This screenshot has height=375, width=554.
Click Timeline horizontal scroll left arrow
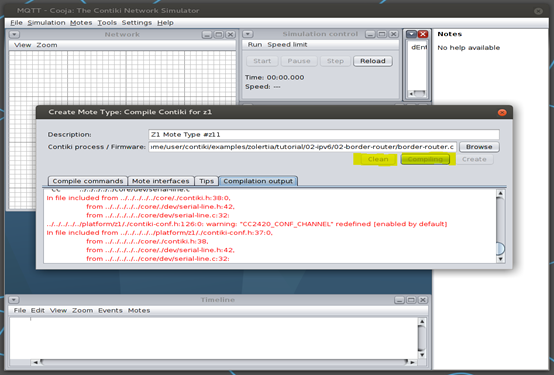click(x=35, y=362)
